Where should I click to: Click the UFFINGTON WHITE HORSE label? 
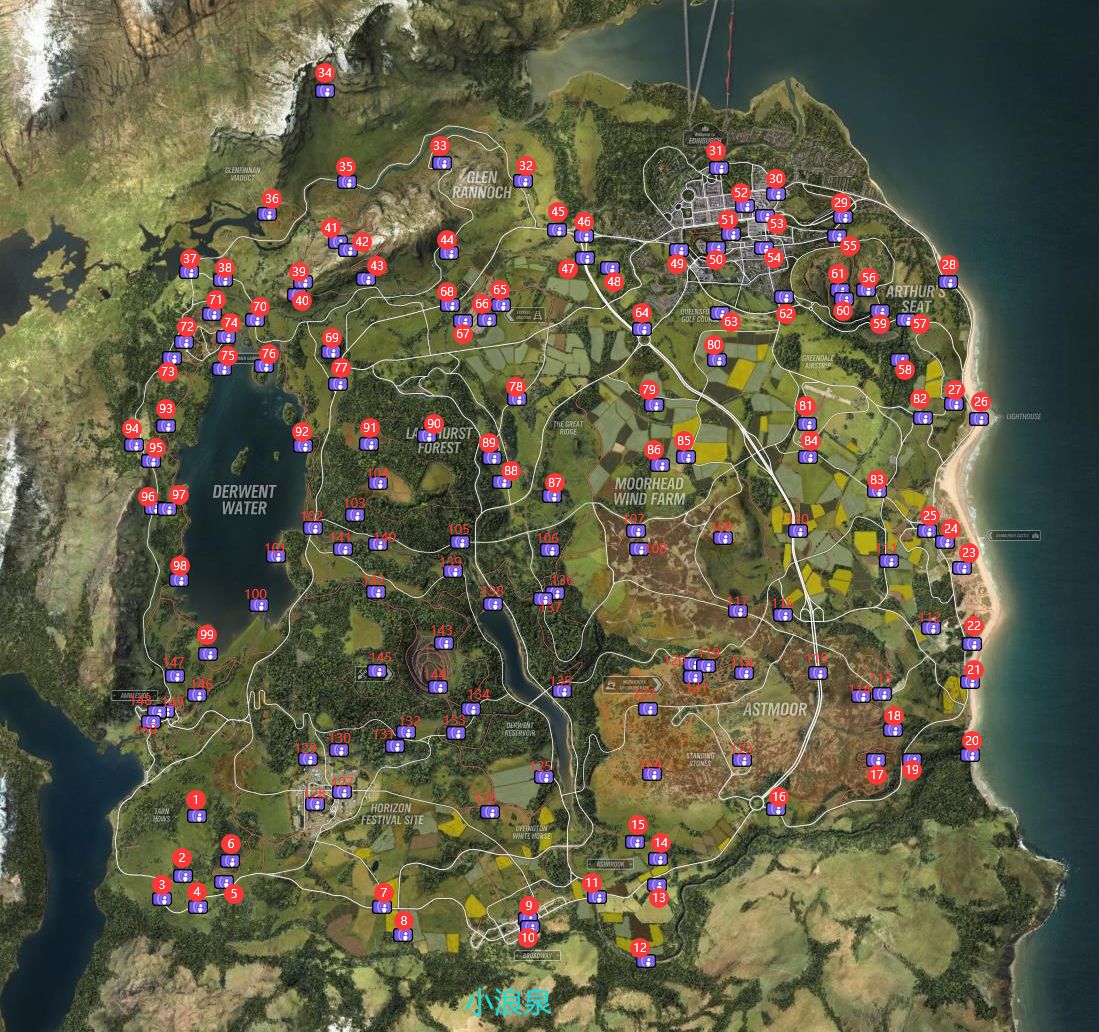click(x=531, y=832)
